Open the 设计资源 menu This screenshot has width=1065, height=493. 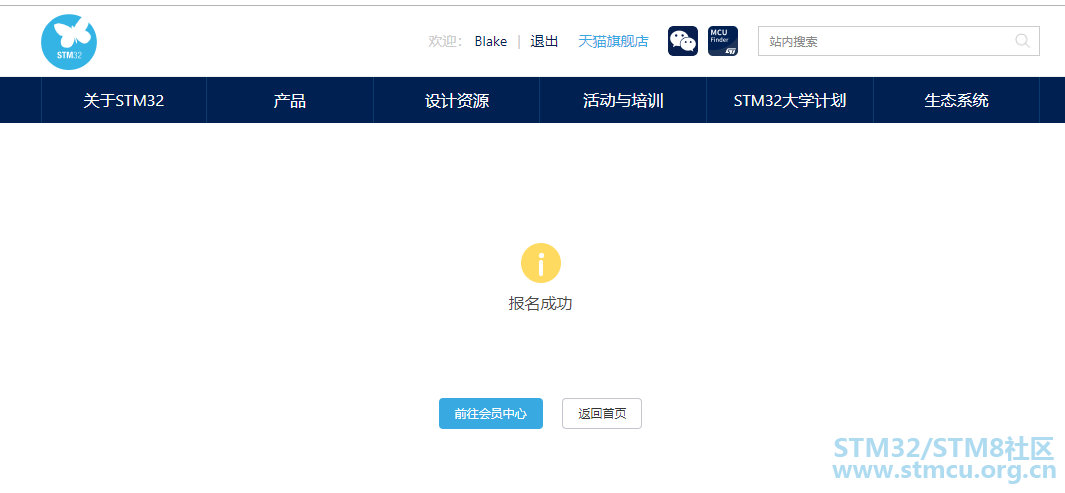456,101
